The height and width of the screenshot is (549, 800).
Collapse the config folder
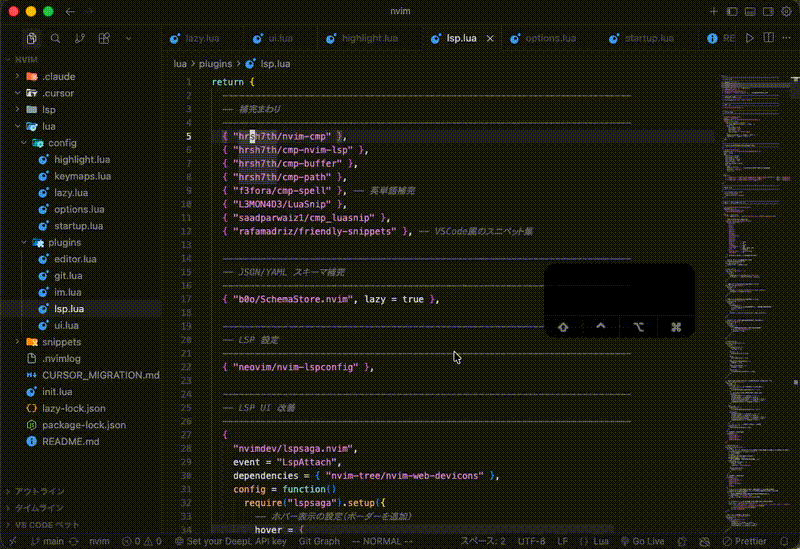62,143
